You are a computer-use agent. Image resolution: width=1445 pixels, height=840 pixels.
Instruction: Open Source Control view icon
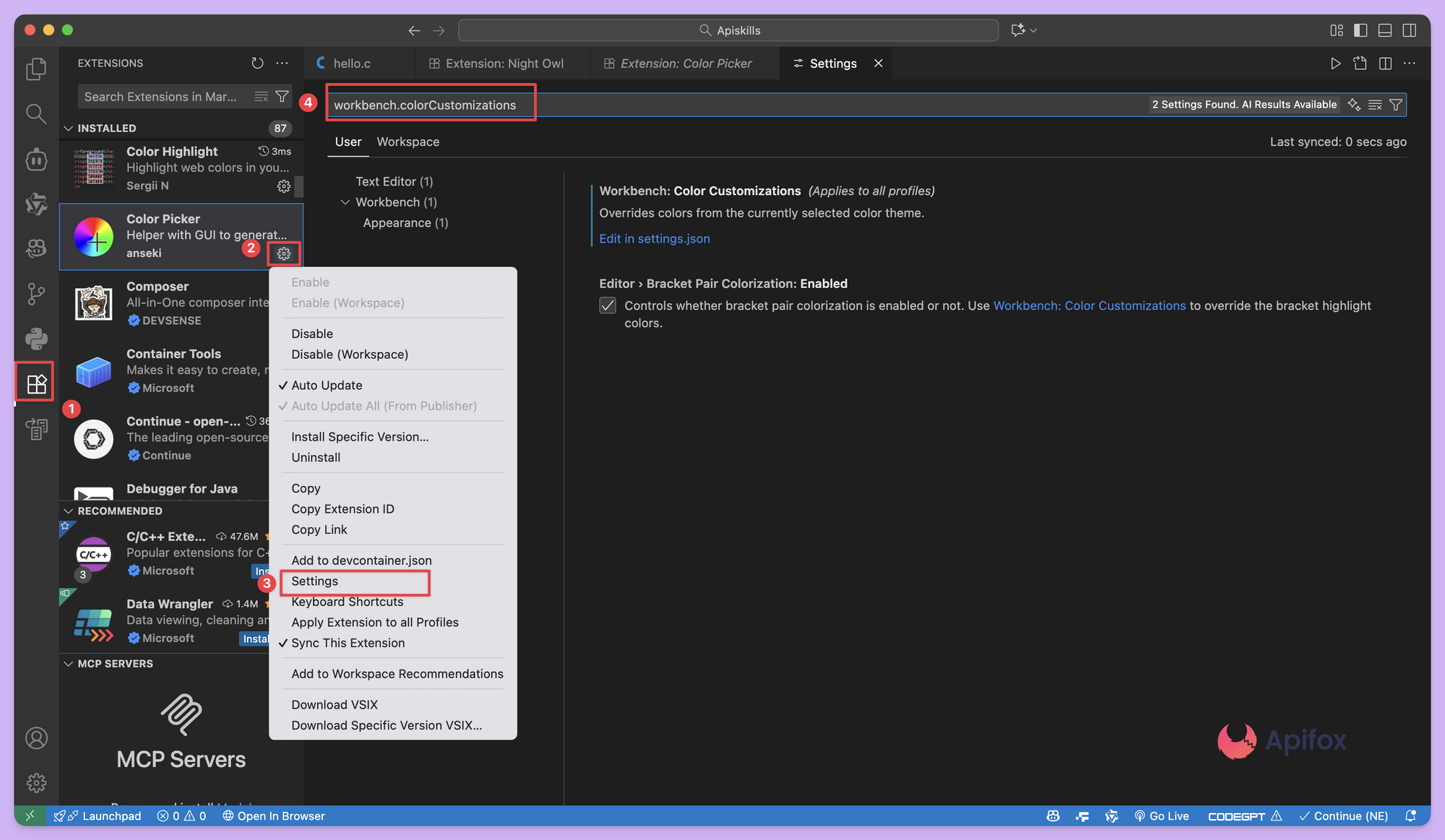[x=36, y=293]
